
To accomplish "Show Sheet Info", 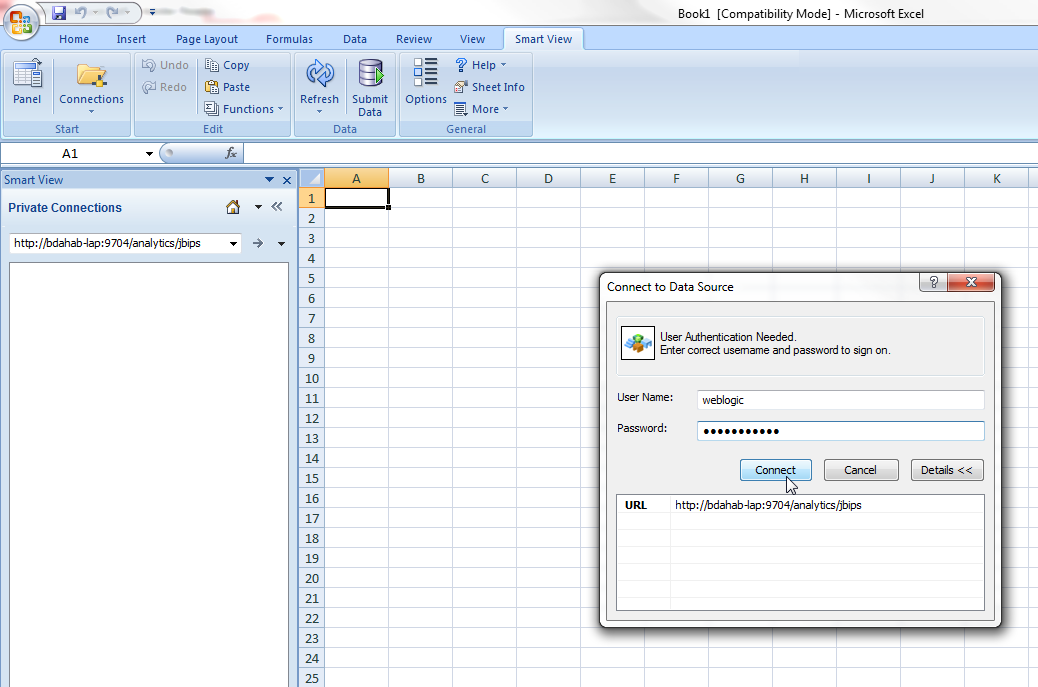I will [489, 87].
